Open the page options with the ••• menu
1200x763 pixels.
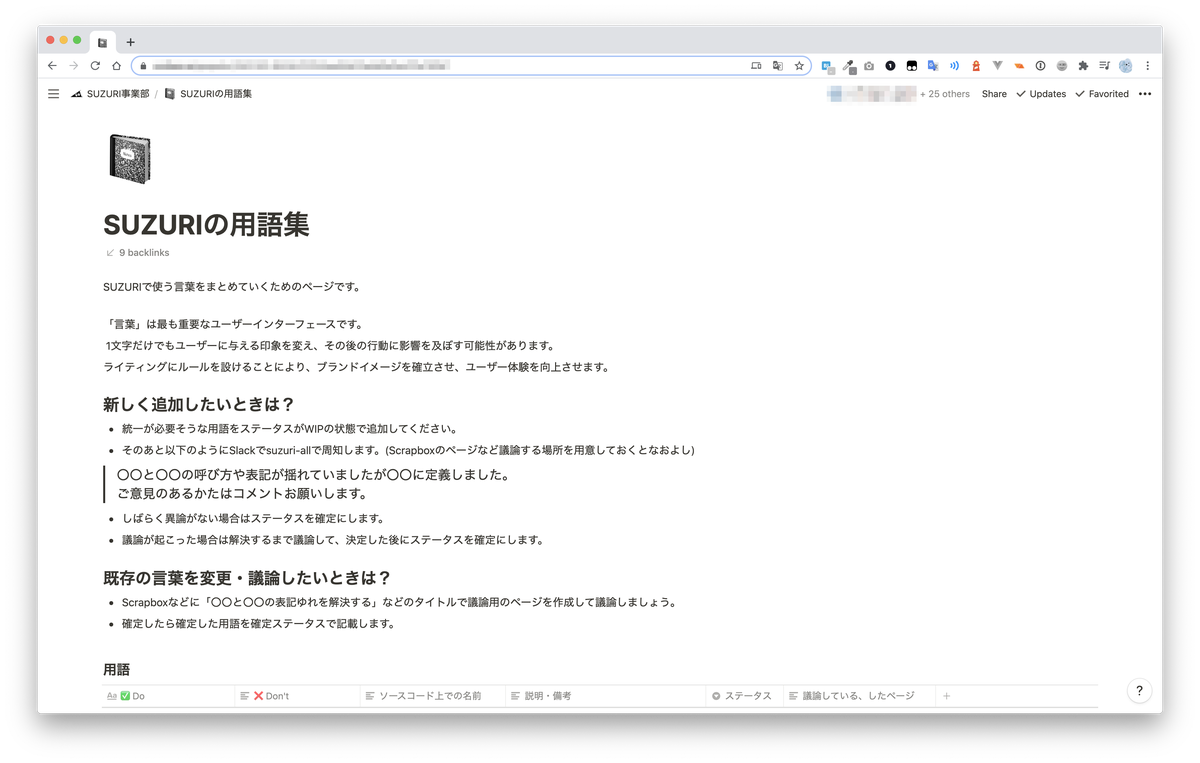[x=1144, y=93]
